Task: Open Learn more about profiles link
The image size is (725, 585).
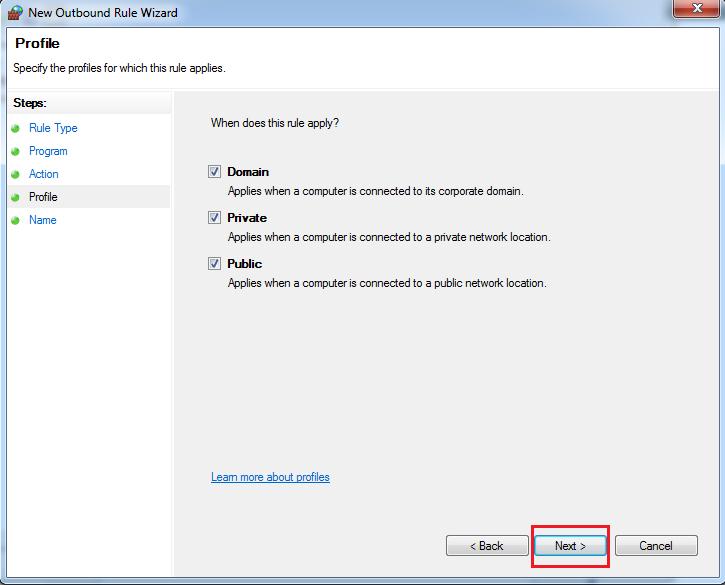Action: (270, 477)
